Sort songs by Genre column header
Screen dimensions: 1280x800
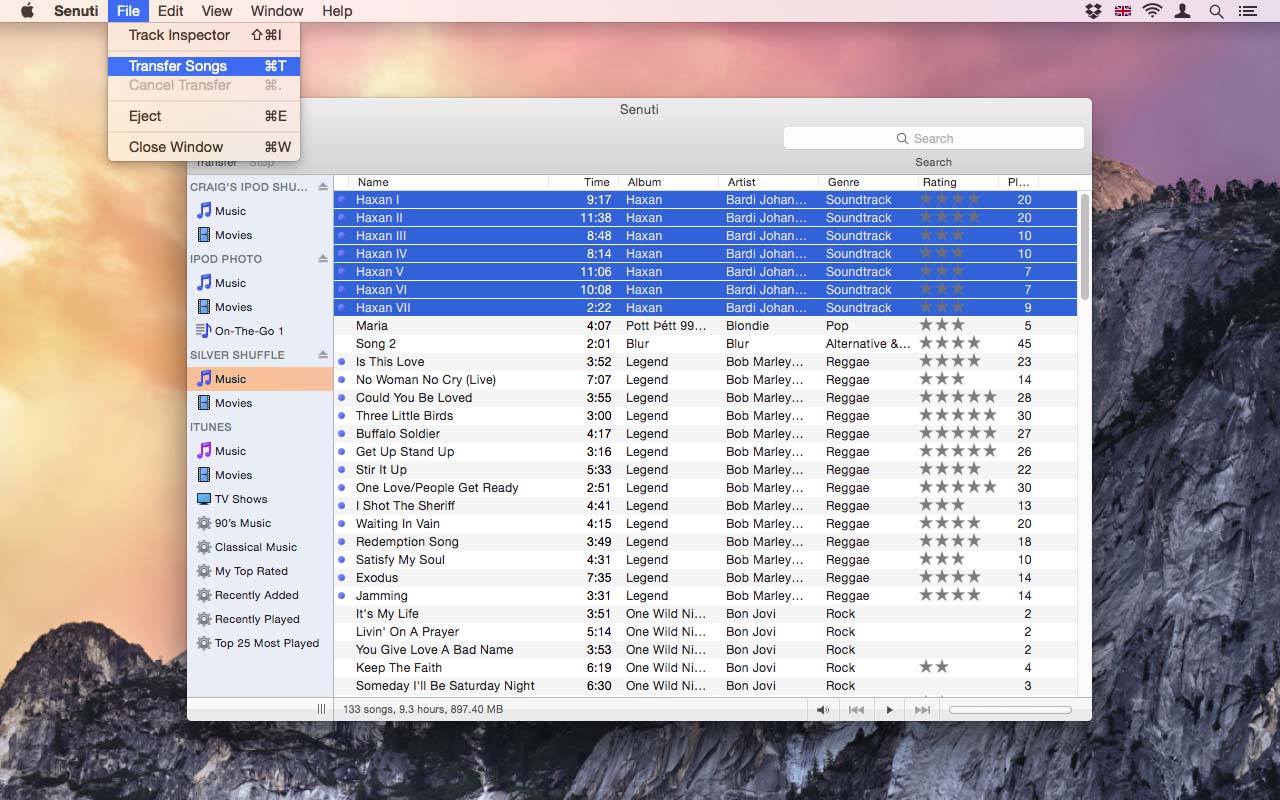coord(869,182)
